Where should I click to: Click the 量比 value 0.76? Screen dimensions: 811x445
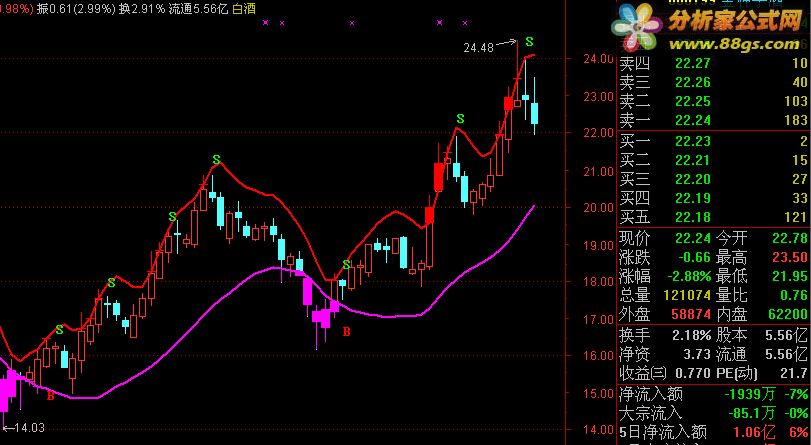tap(794, 295)
